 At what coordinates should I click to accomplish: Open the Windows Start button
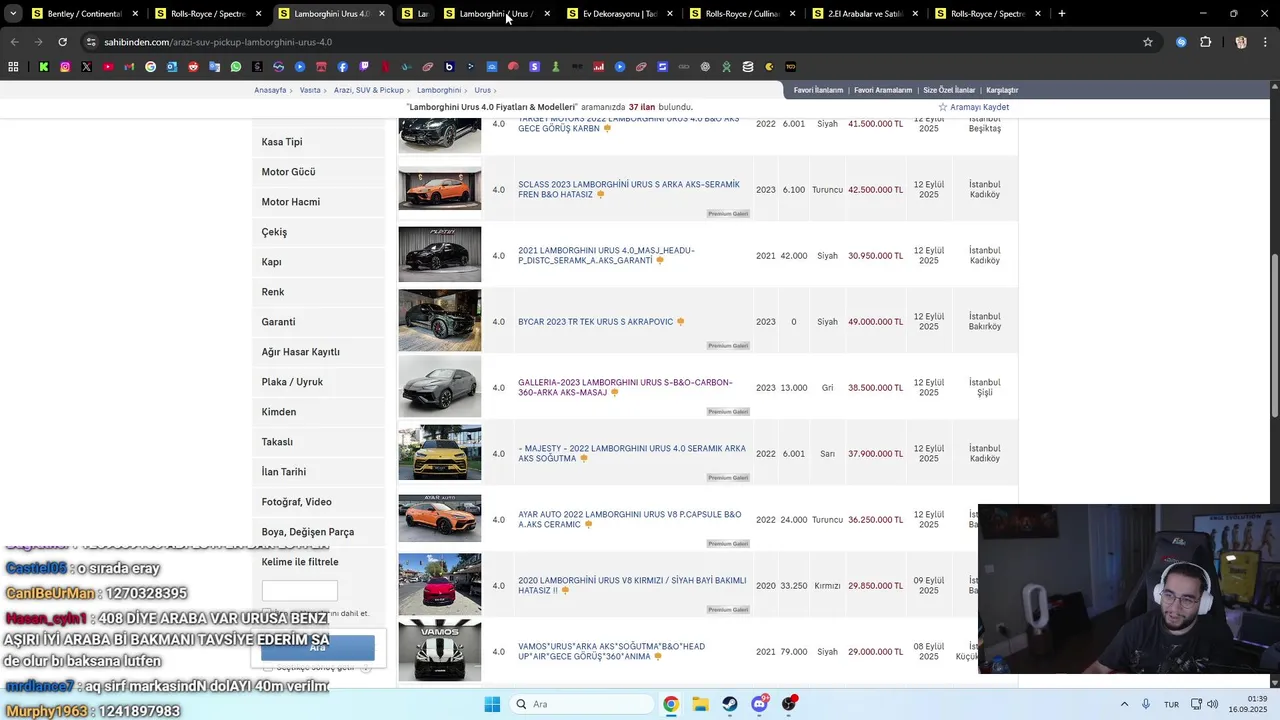click(x=492, y=704)
